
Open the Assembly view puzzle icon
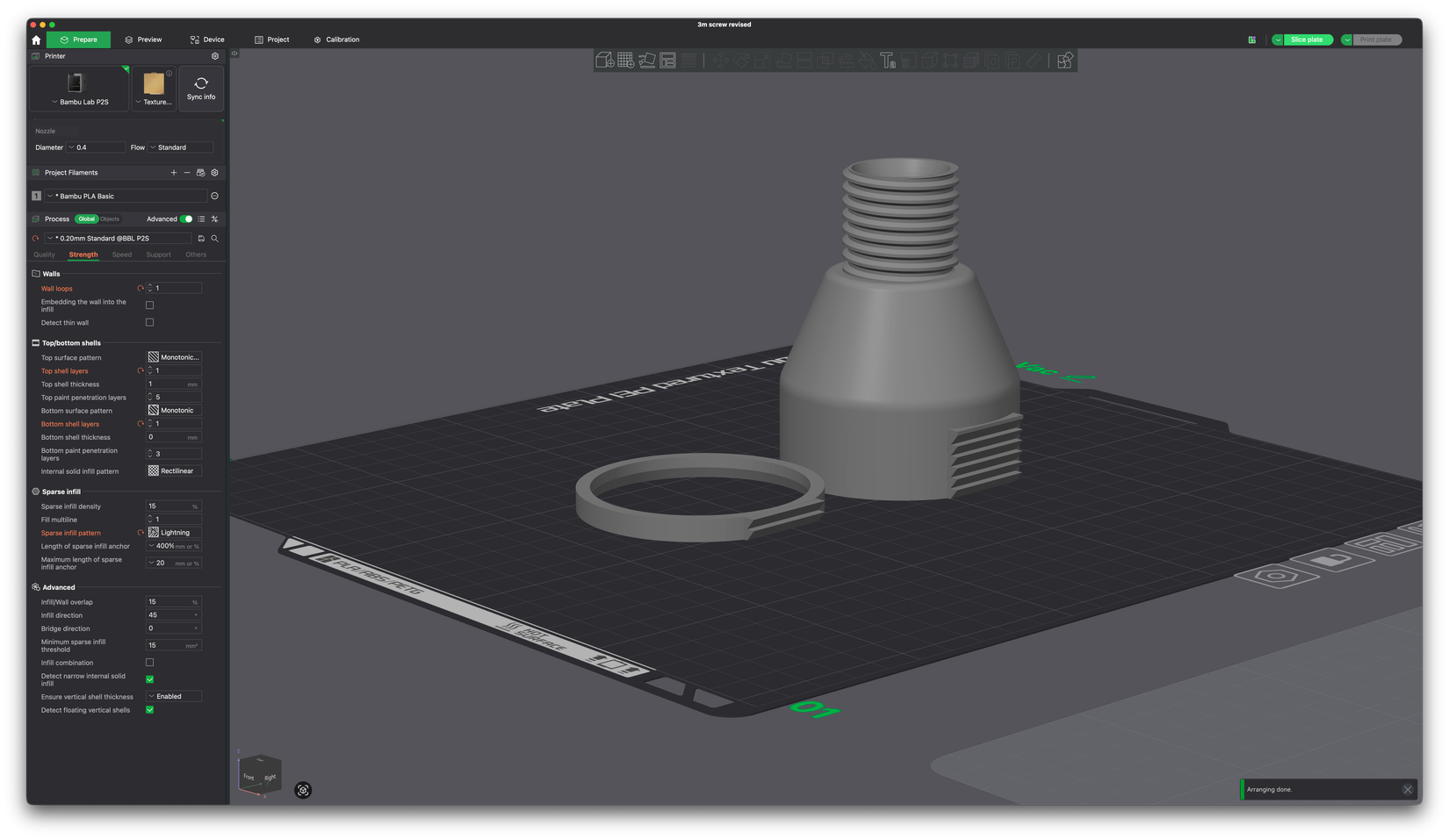point(1064,61)
